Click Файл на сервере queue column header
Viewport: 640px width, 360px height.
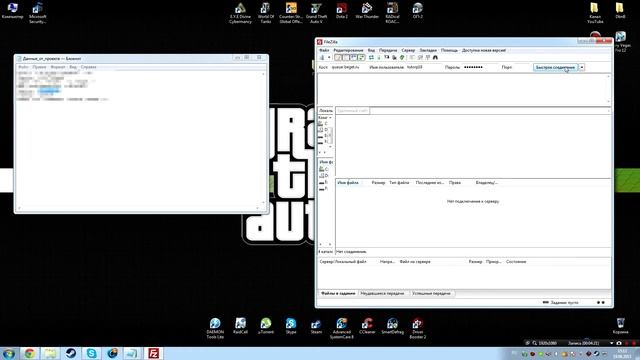pyautogui.click(x=415, y=262)
